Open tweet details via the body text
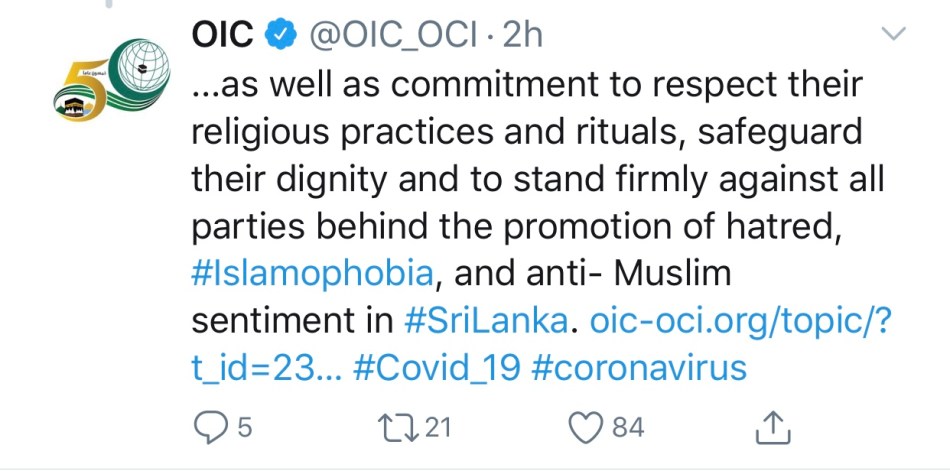This screenshot has width=950, height=471. 520,180
